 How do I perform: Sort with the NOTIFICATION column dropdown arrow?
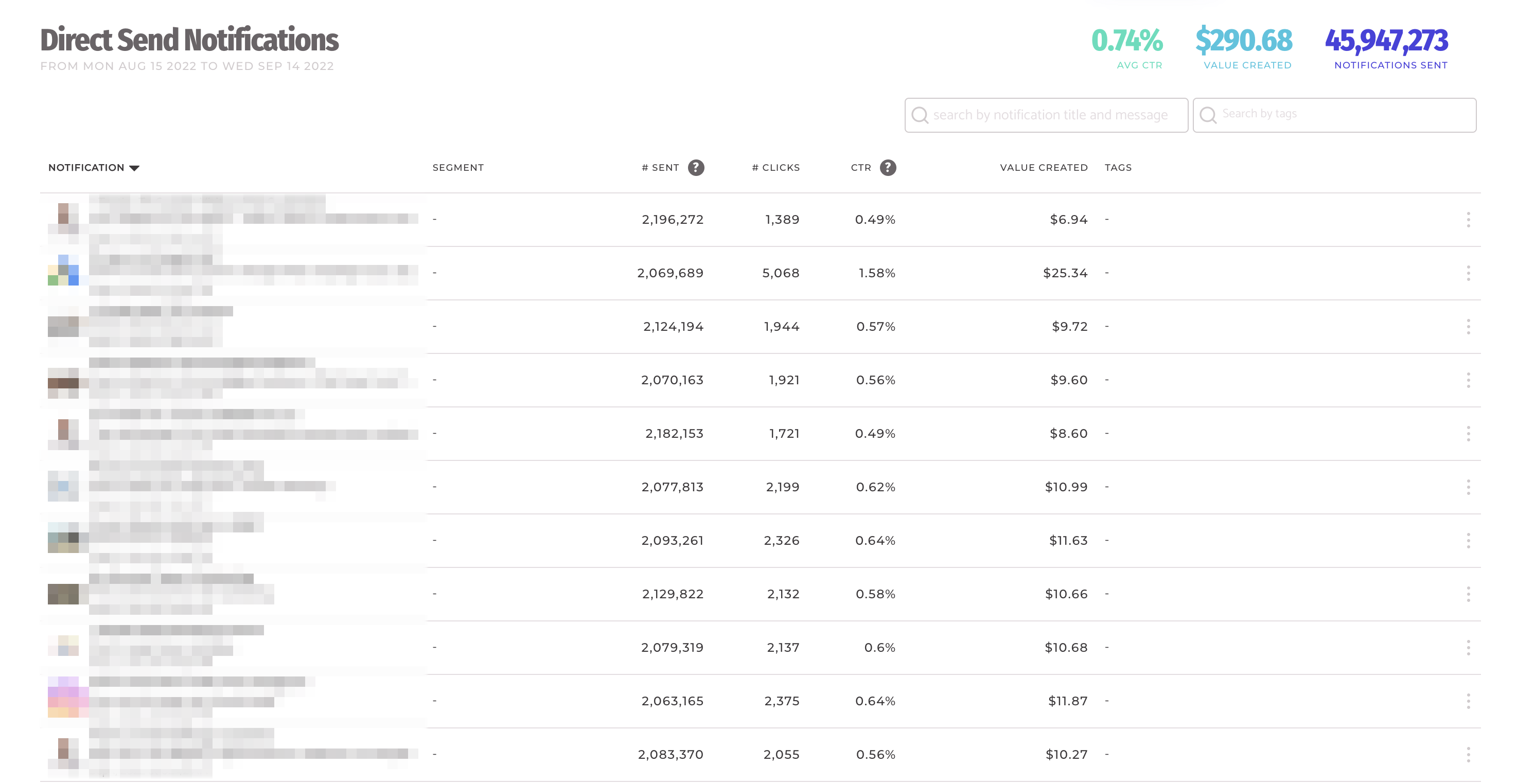tap(134, 168)
